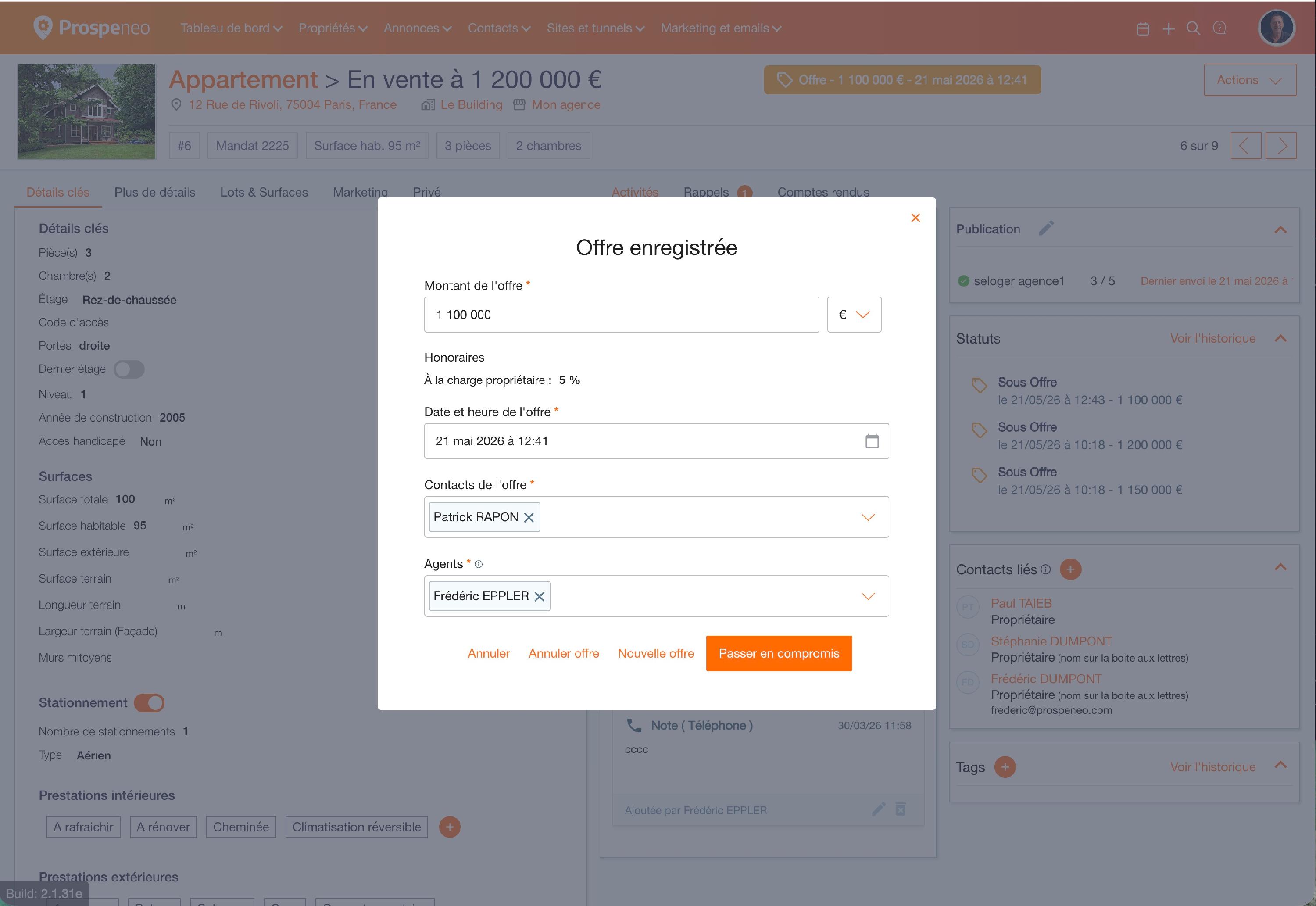This screenshot has height=906, width=1316.
Task: Collapse the Statuts panel
Action: pyautogui.click(x=1280, y=338)
